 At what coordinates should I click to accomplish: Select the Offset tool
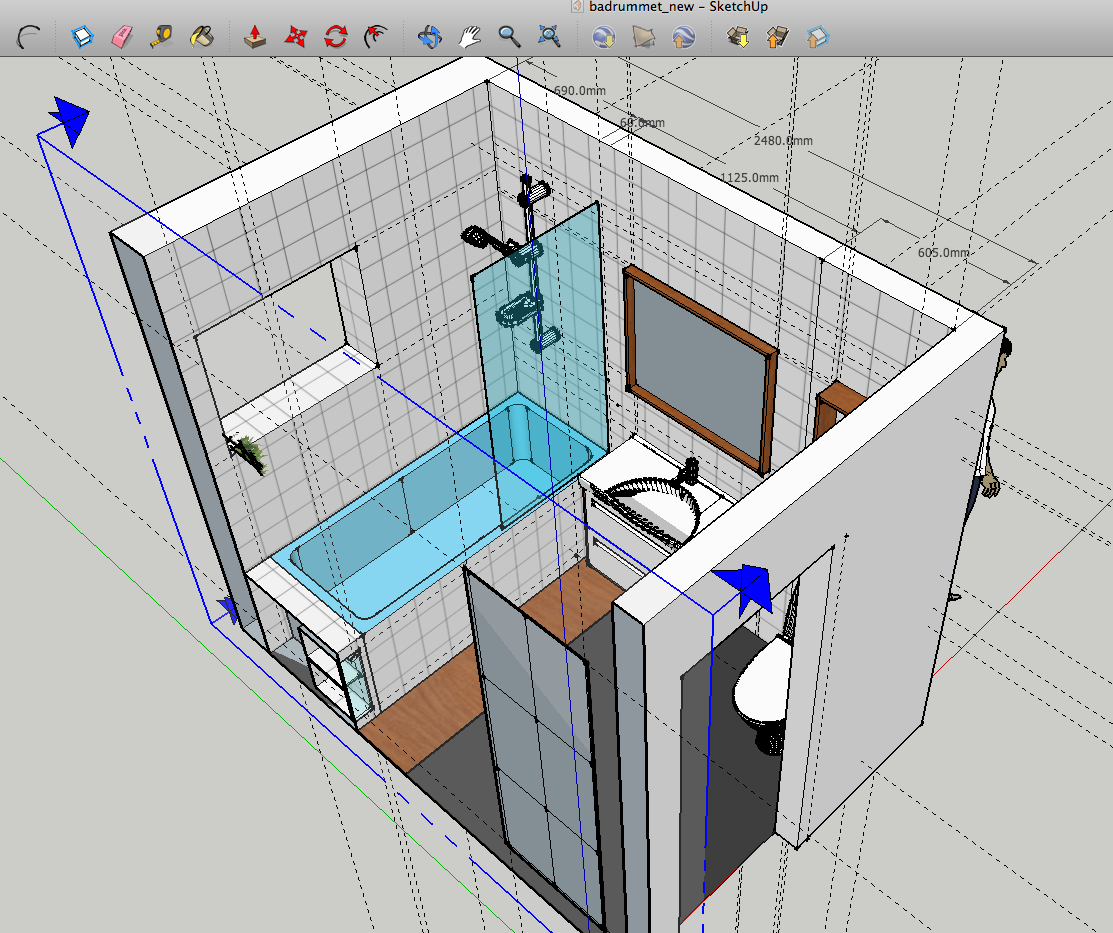[x=376, y=37]
